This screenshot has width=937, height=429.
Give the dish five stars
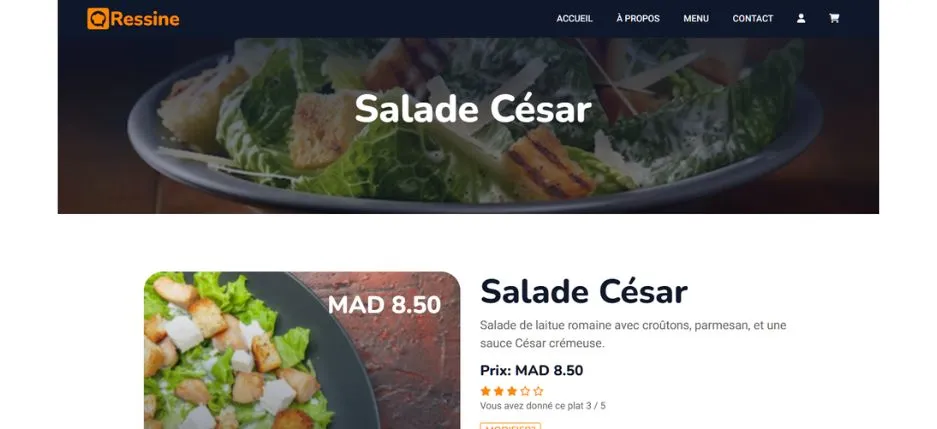coord(538,391)
